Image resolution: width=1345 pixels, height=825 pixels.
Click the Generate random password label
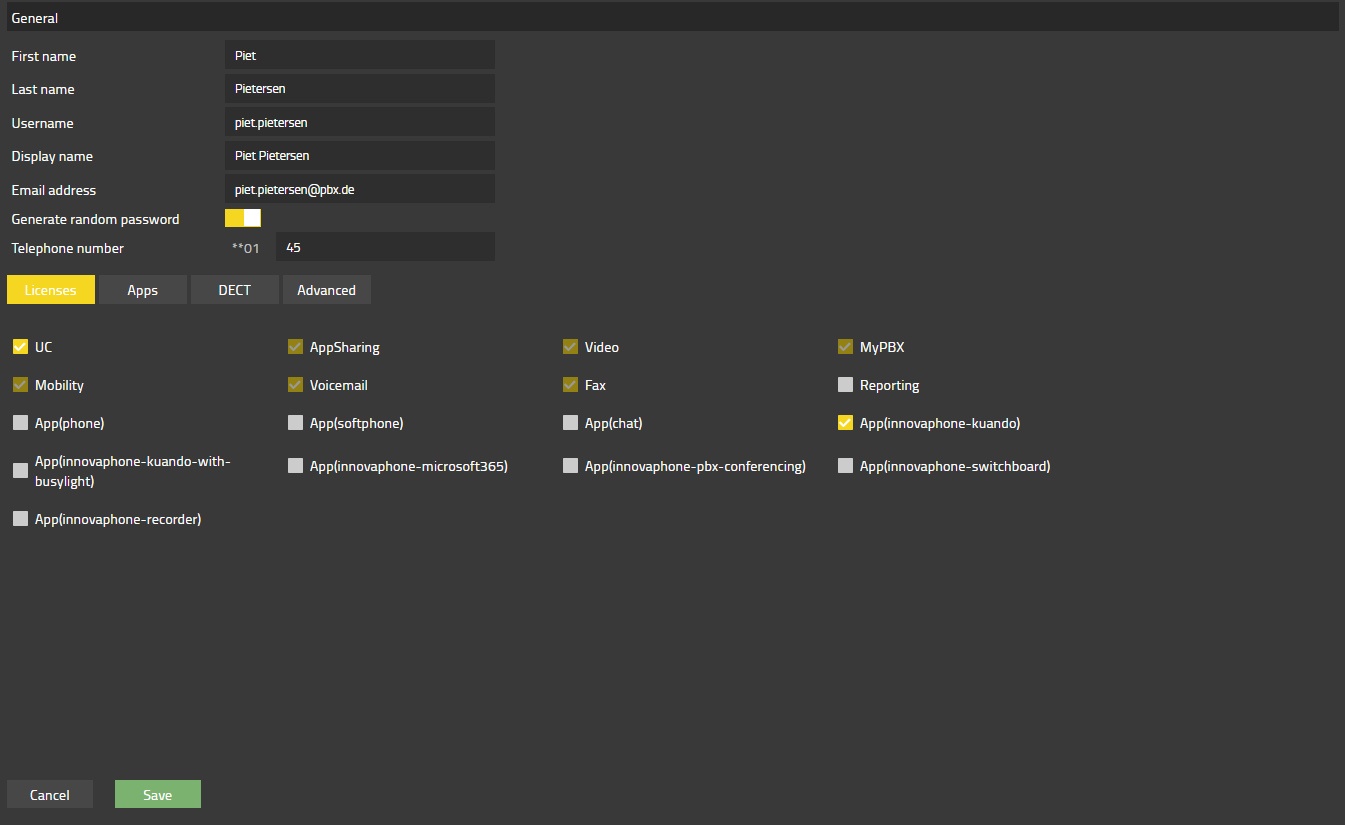pyautogui.click(x=95, y=219)
